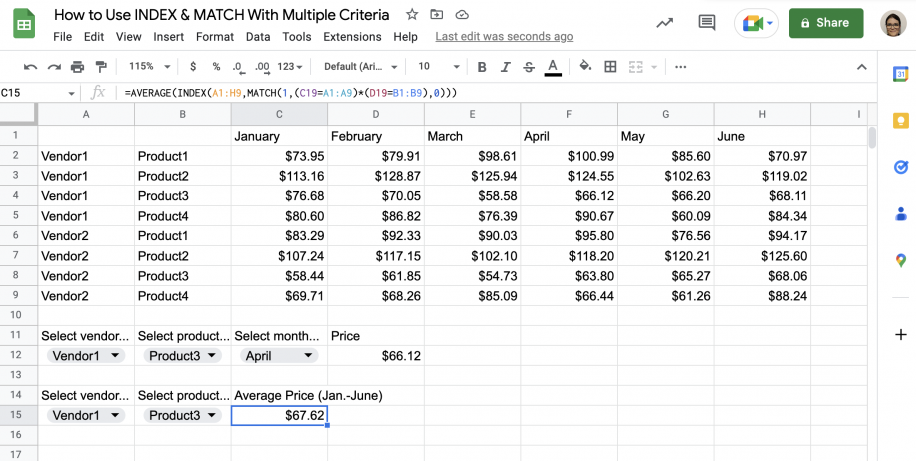
Task: Select cell with $66.12 price result
Action: [376, 355]
